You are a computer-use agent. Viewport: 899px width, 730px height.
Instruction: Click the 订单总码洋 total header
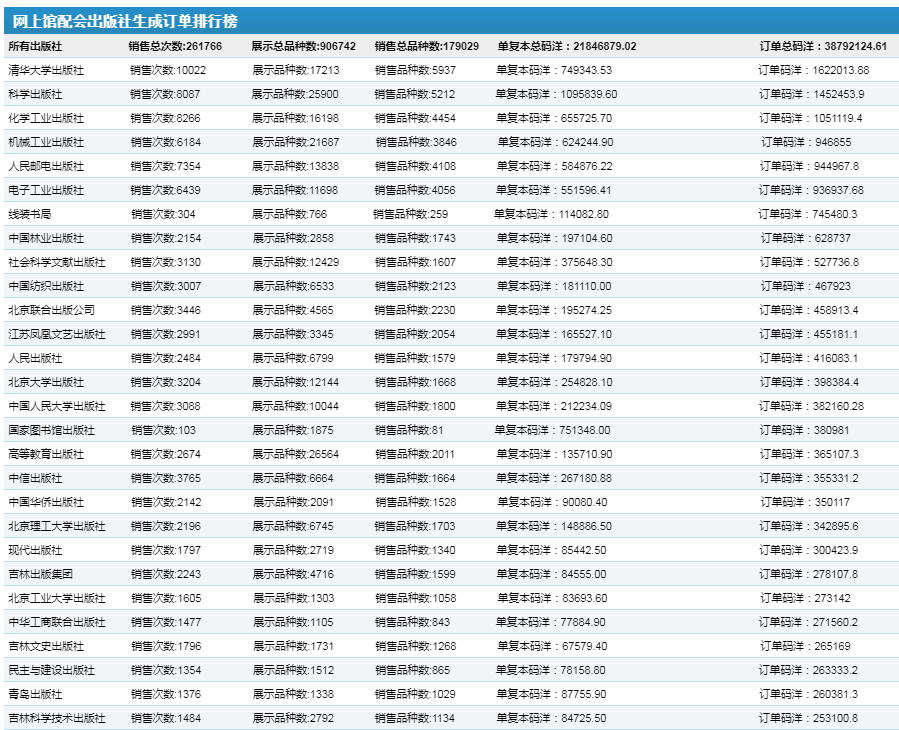[823, 46]
